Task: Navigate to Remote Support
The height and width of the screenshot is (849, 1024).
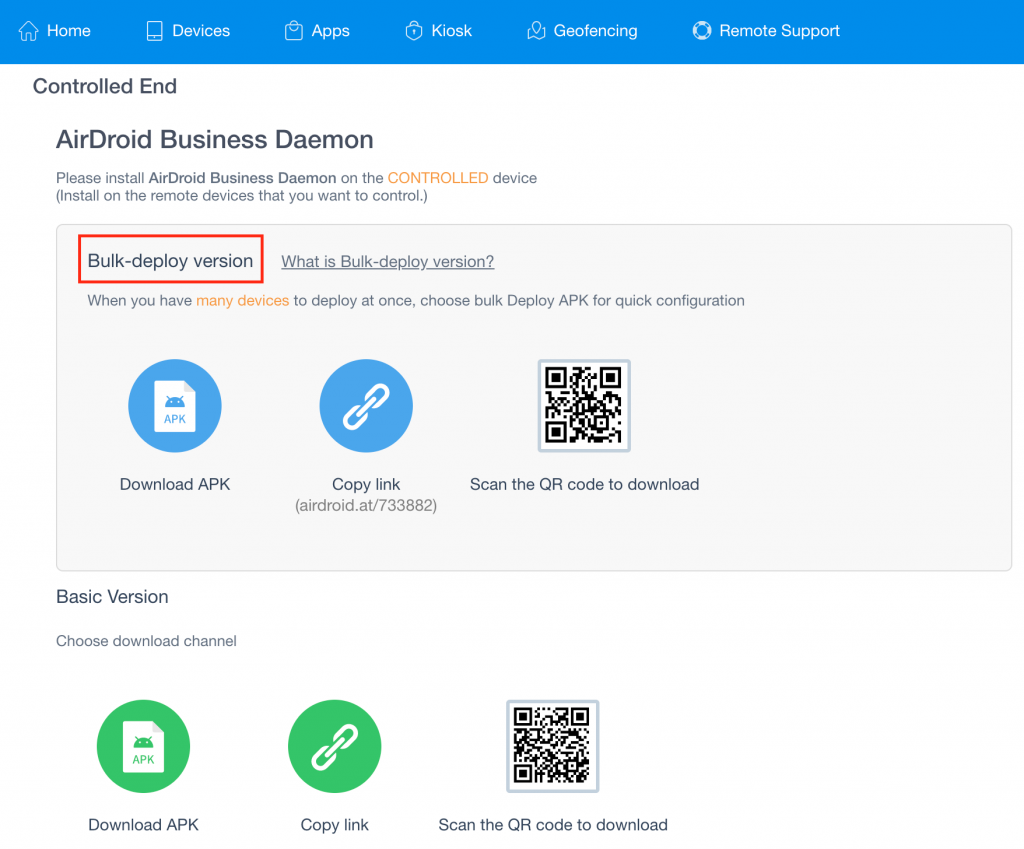Action: pyautogui.click(x=766, y=31)
